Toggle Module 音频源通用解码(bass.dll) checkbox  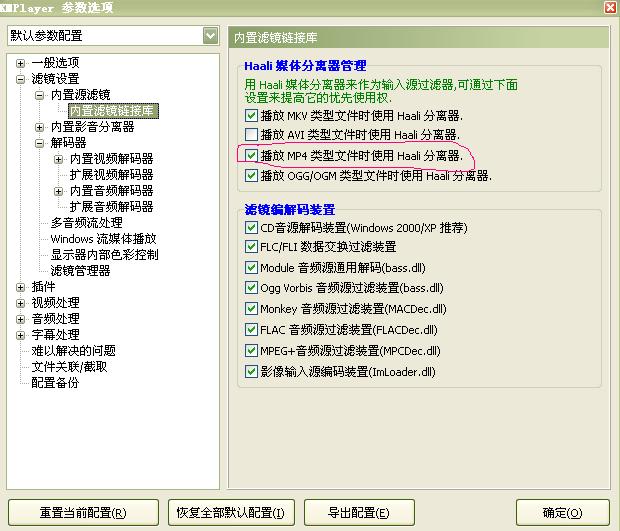(251, 268)
